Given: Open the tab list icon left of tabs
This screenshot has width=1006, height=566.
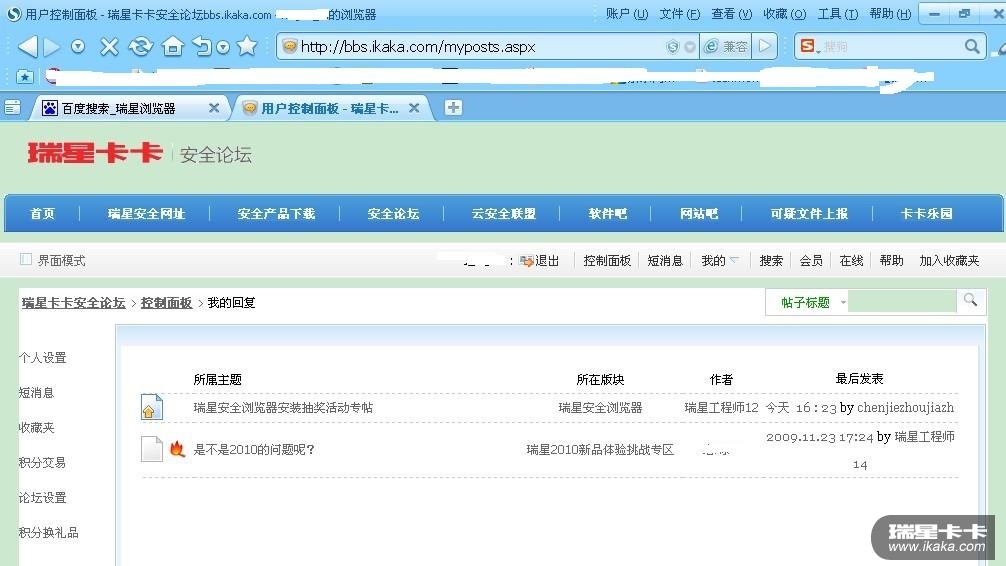Looking at the screenshot, I should point(12,107).
